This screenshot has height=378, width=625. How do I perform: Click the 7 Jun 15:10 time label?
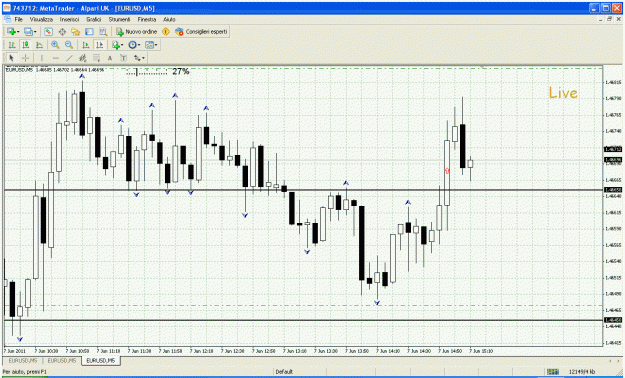(481, 351)
